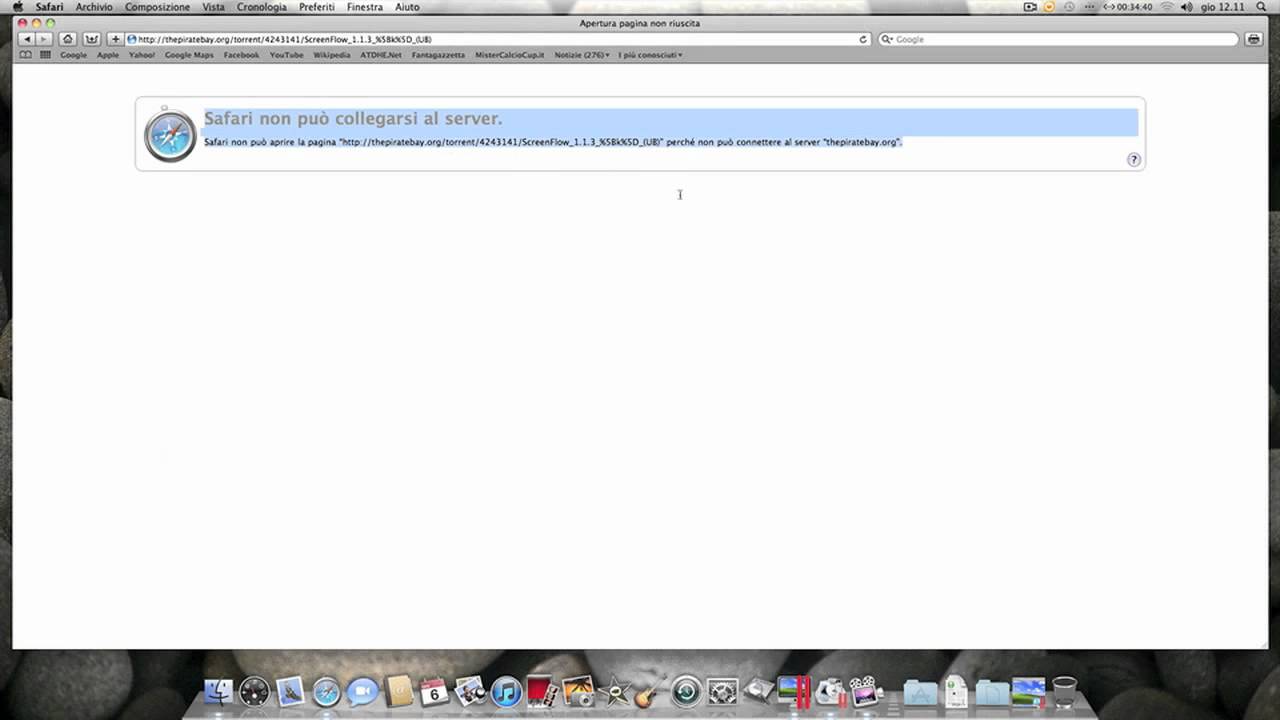Open the Apple menu
Screen dimensions: 1280x720
point(17,7)
